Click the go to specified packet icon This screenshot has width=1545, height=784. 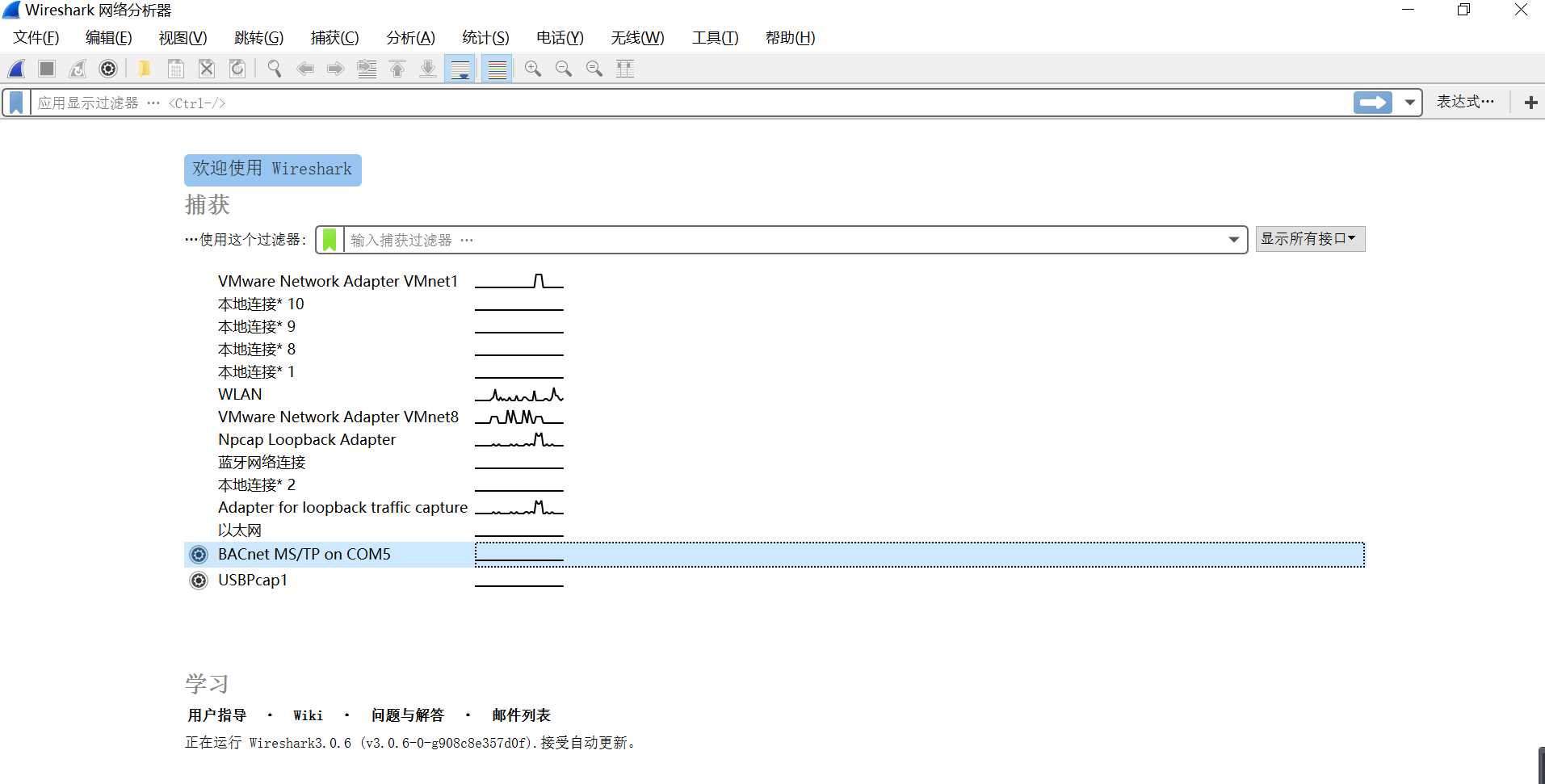pos(367,69)
